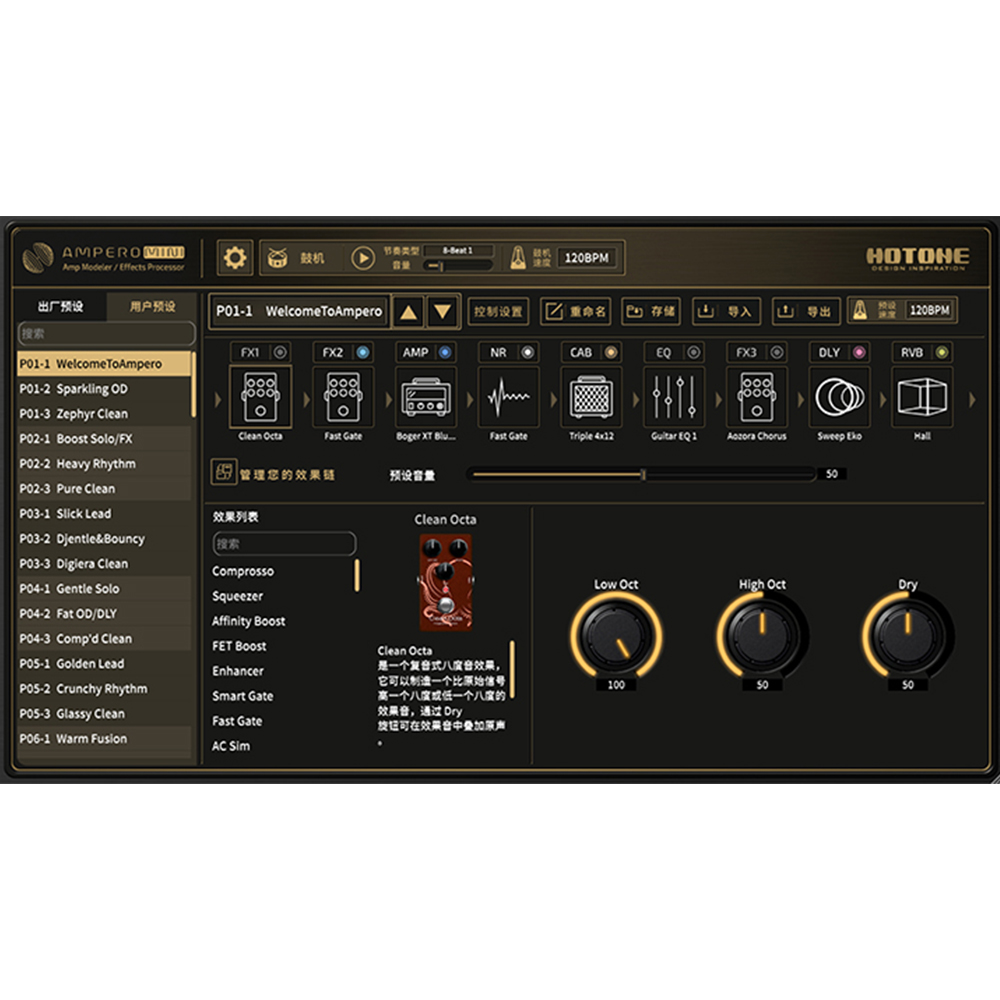Screen dimensions: 1000x1000
Task: Select the Guitar EQ 1 sliders icon
Action: pos(673,398)
